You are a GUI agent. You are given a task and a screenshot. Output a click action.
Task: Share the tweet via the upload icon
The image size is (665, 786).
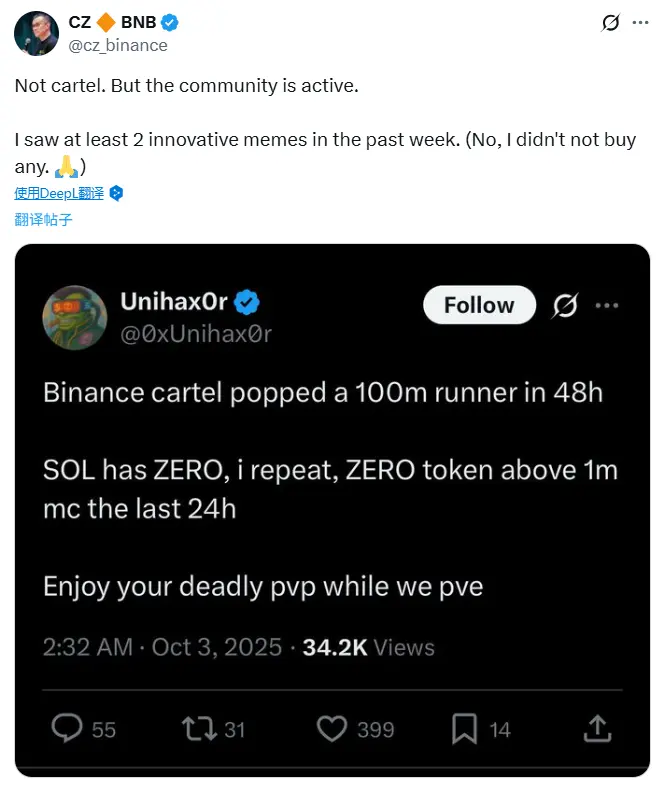pos(597,728)
